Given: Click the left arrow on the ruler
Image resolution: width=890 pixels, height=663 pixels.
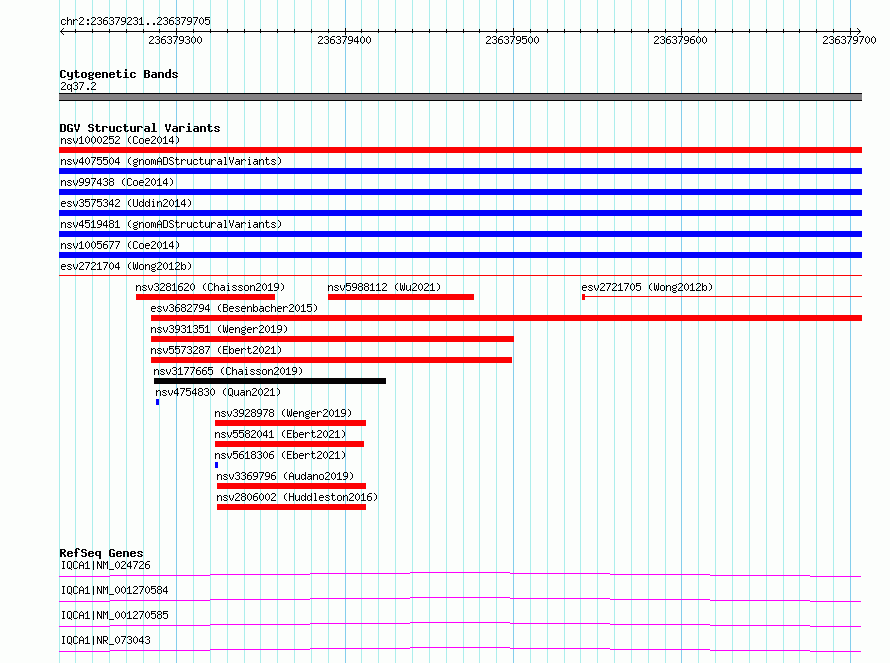Looking at the screenshot, I should 62,31.
